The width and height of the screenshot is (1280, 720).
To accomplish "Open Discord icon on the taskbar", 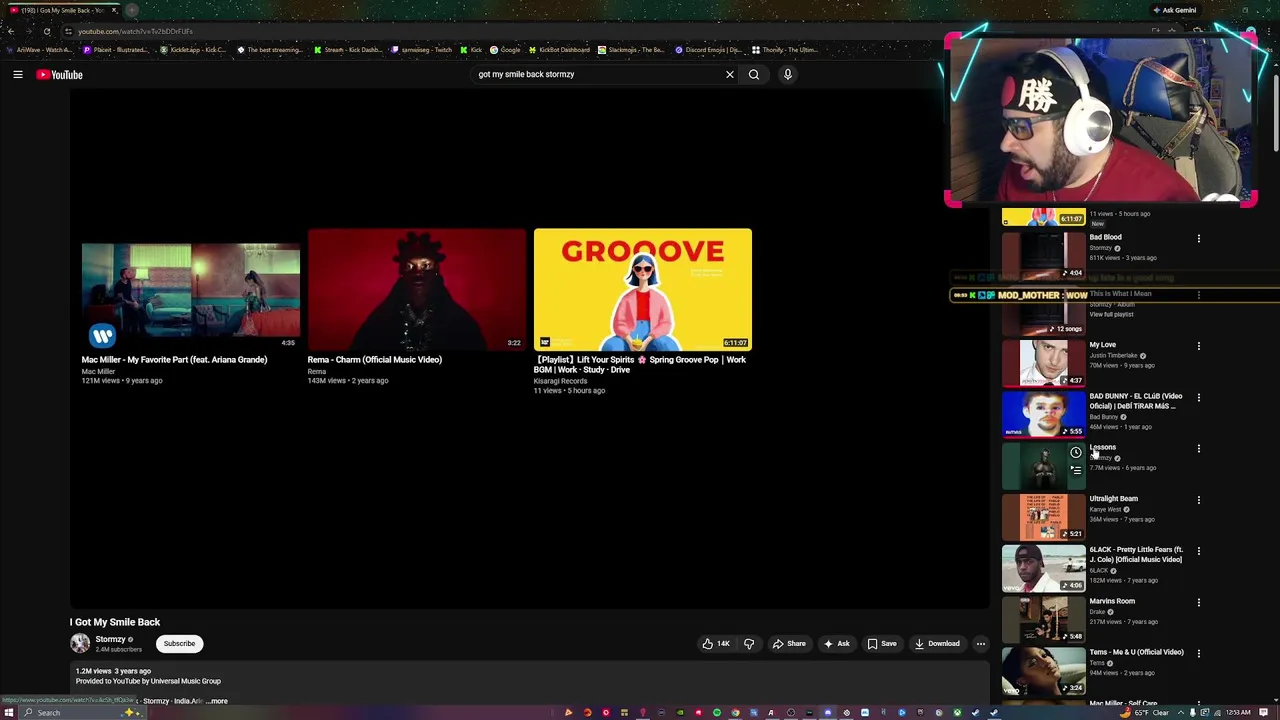I will pos(827,713).
